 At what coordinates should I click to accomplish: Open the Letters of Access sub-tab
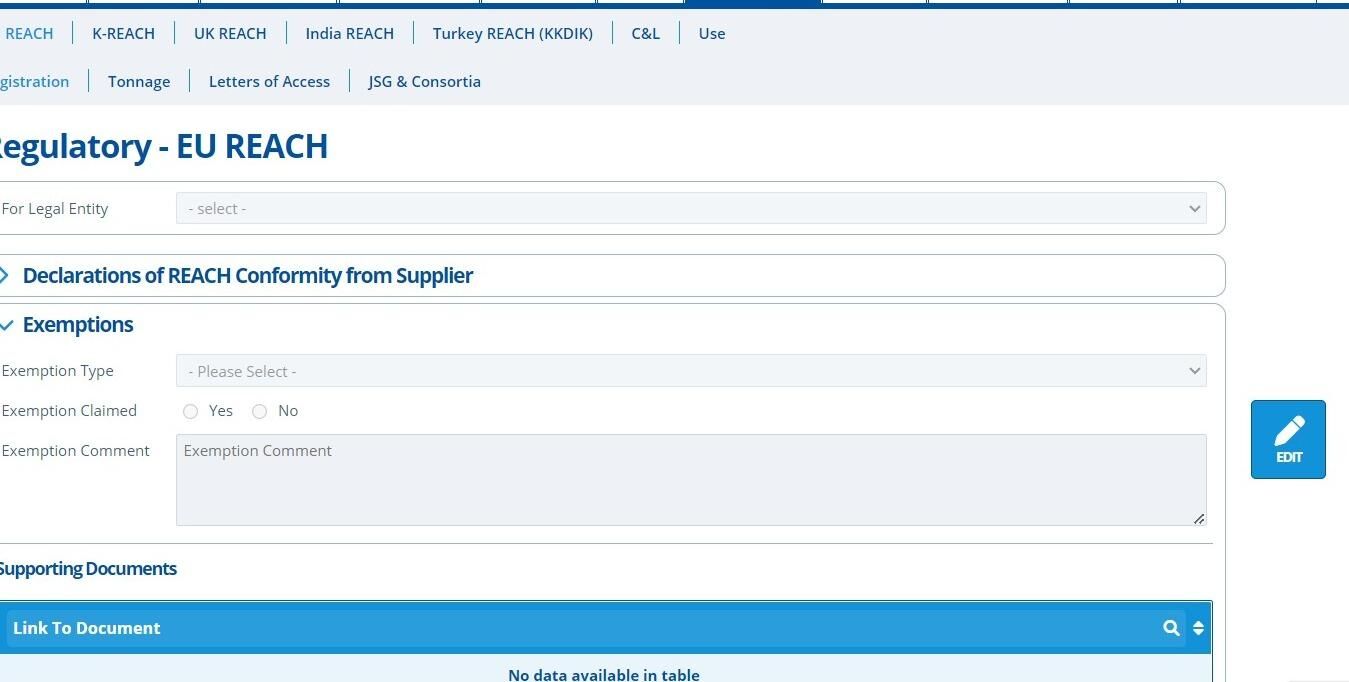coord(269,81)
